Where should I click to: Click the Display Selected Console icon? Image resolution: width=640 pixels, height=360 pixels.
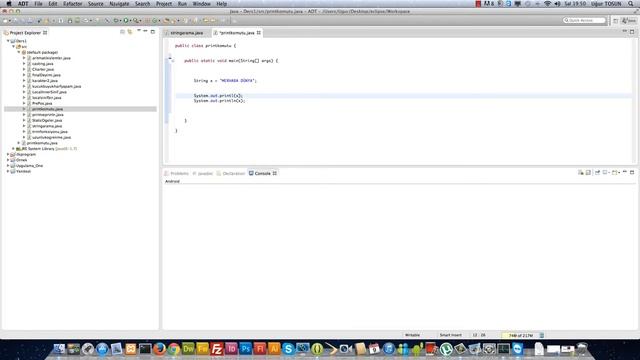pyautogui.click(x=606, y=173)
